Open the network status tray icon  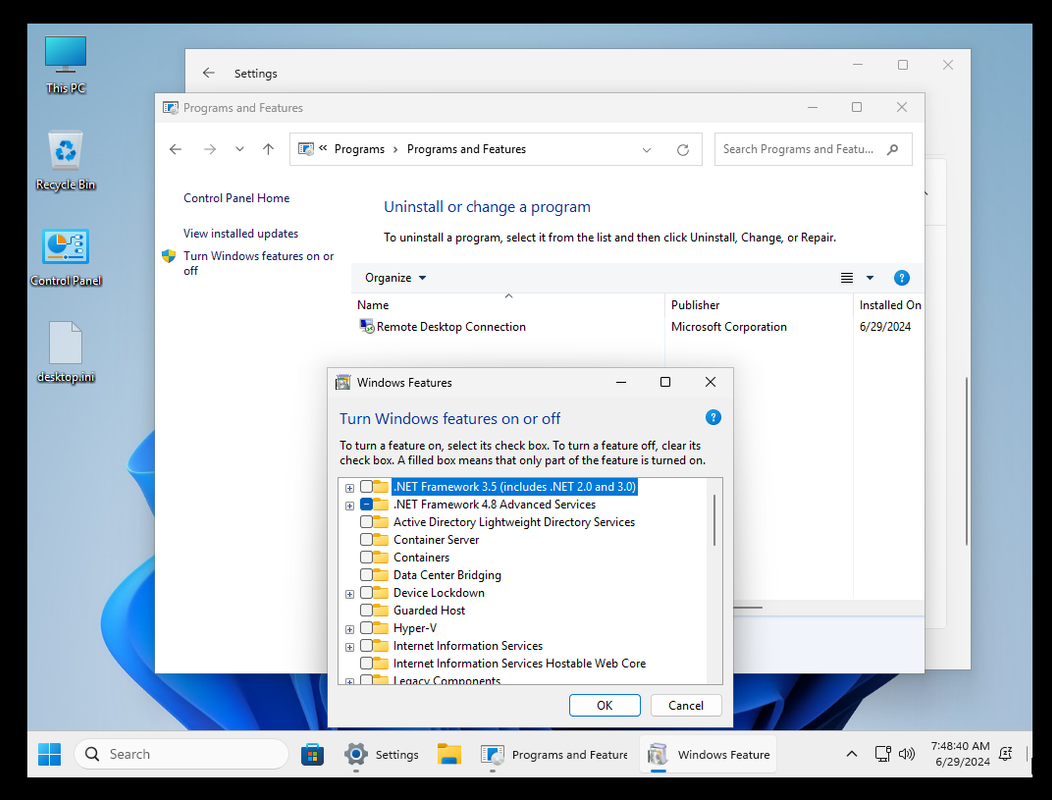tap(882, 754)
